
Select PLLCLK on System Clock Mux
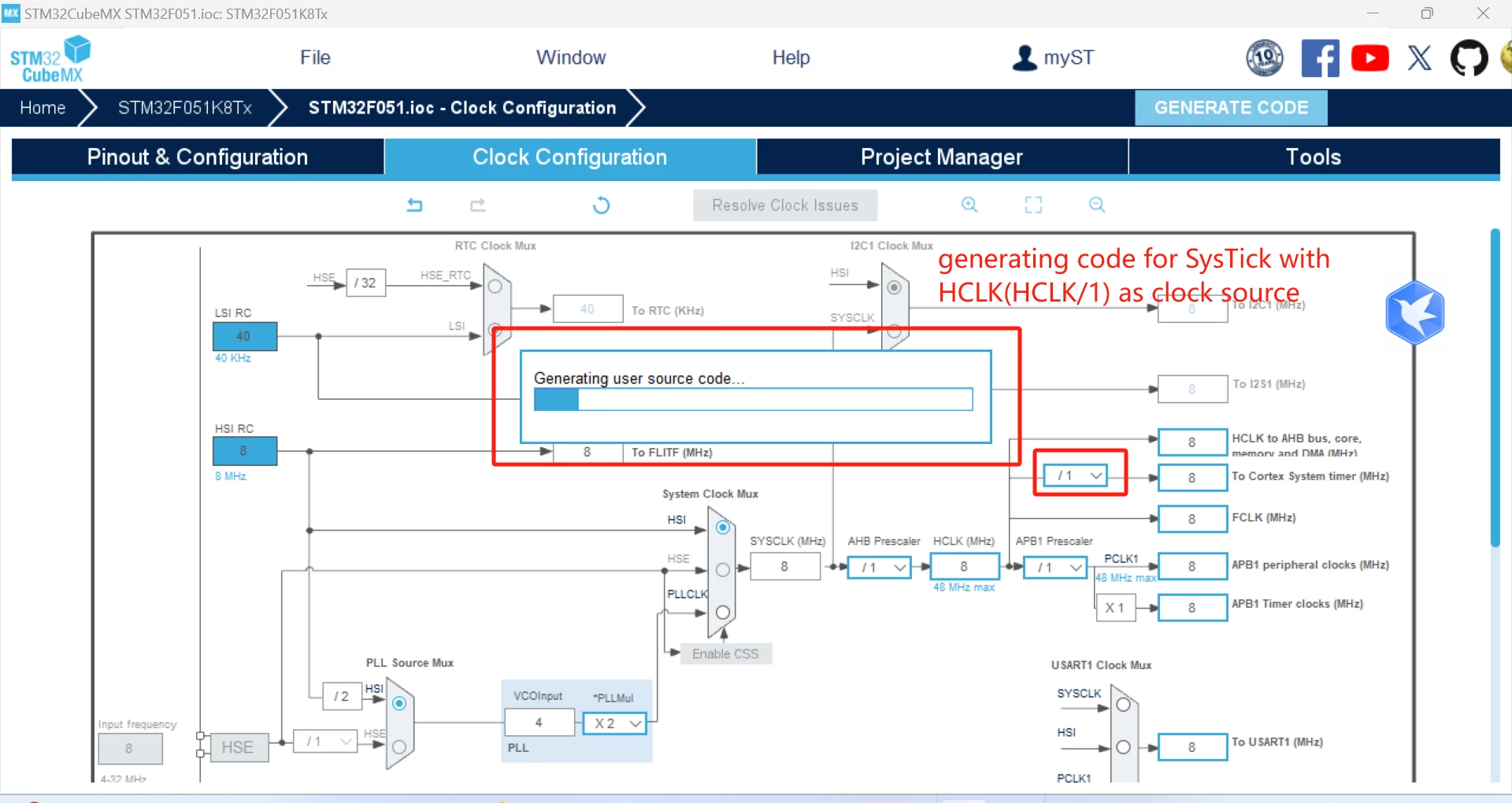(723, 612)
